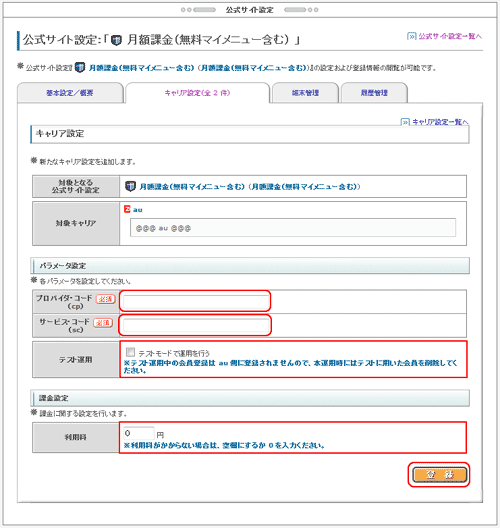500x528 pixels.
Task: Open the 端末管理 tab
Action: point(305,93)
